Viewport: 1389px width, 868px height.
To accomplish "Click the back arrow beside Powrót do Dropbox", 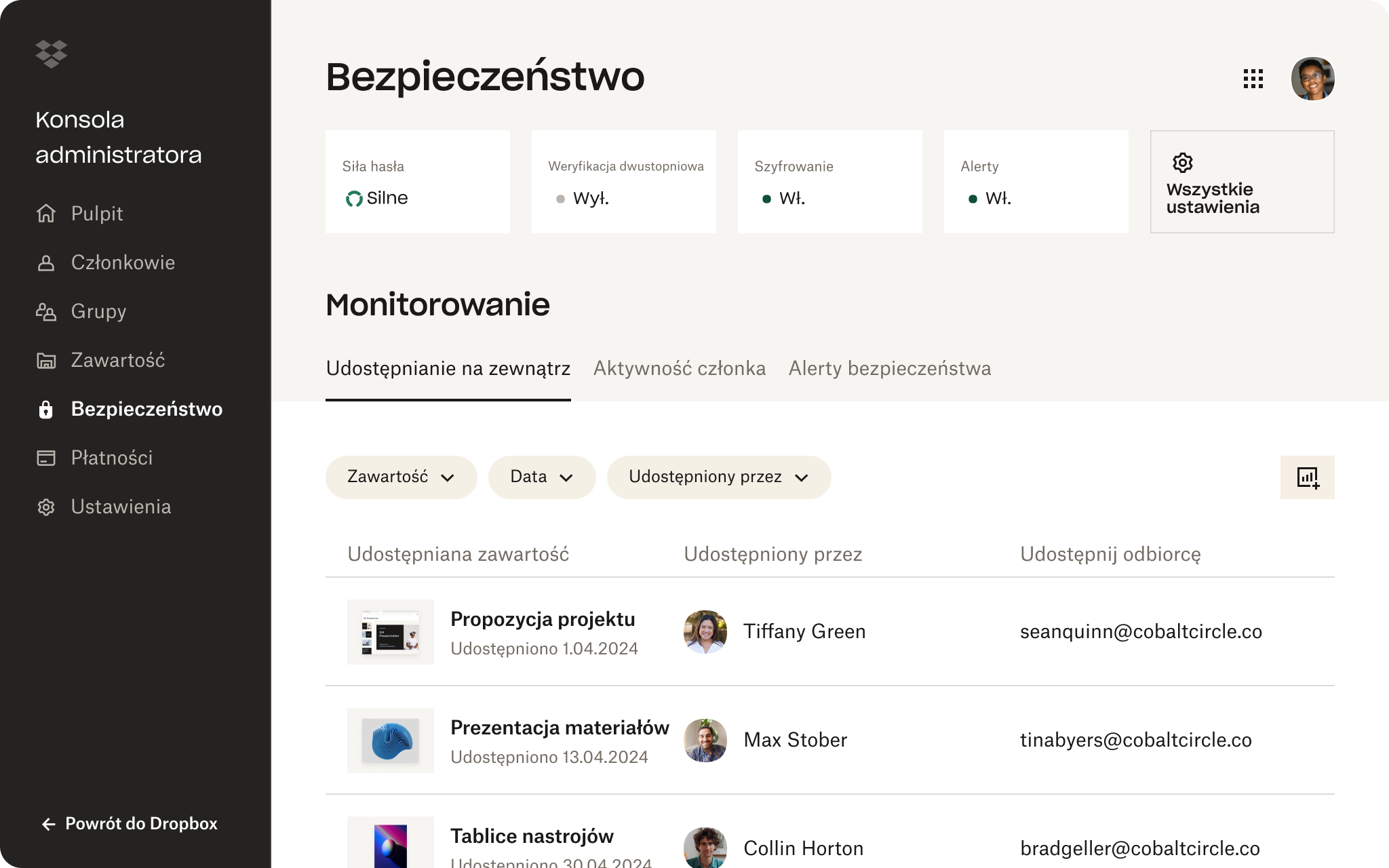I will click(x=49, y=824).
